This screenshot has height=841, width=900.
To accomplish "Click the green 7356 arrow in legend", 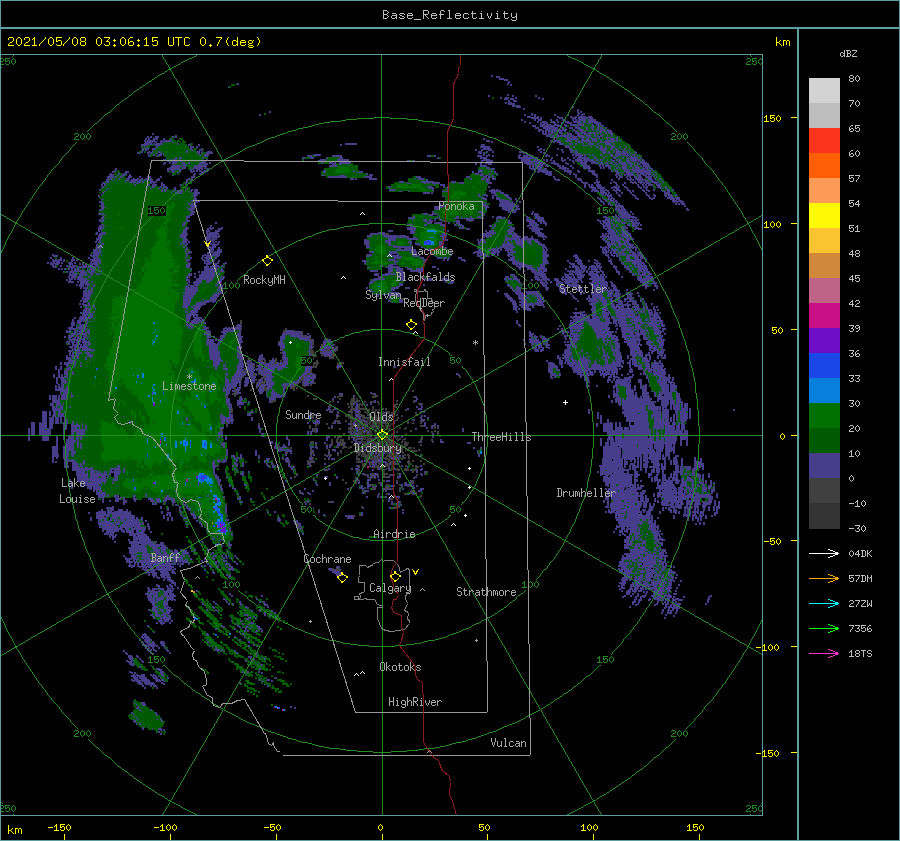I will 824,629.
